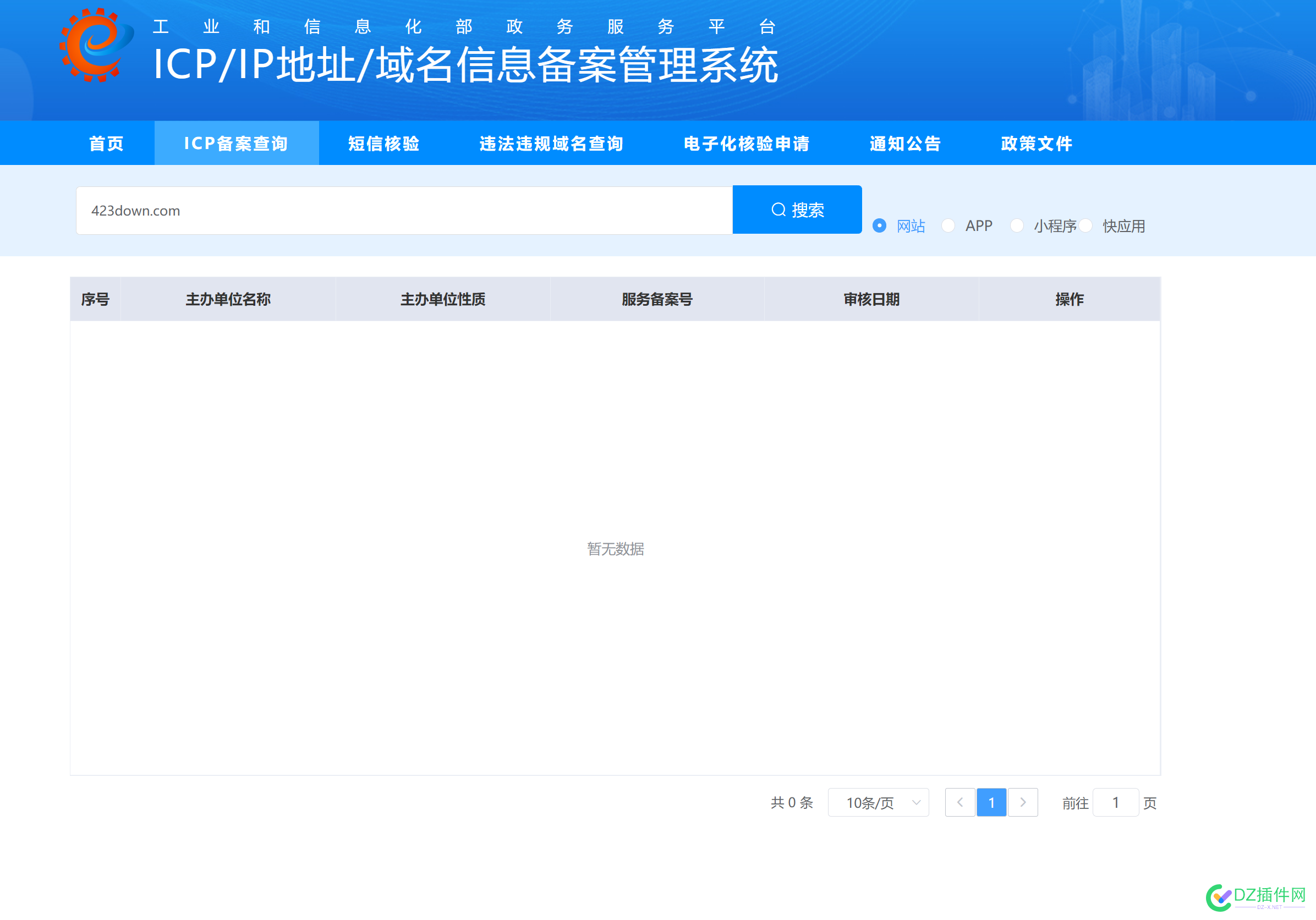The width and height of the screenshot is (1316, 920).
Task: Open 违法违规域名查询 tab
Action: 551,143
